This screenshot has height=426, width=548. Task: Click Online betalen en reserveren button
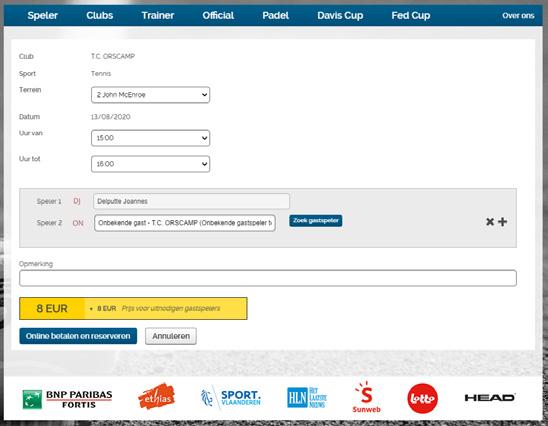[78, 336]
